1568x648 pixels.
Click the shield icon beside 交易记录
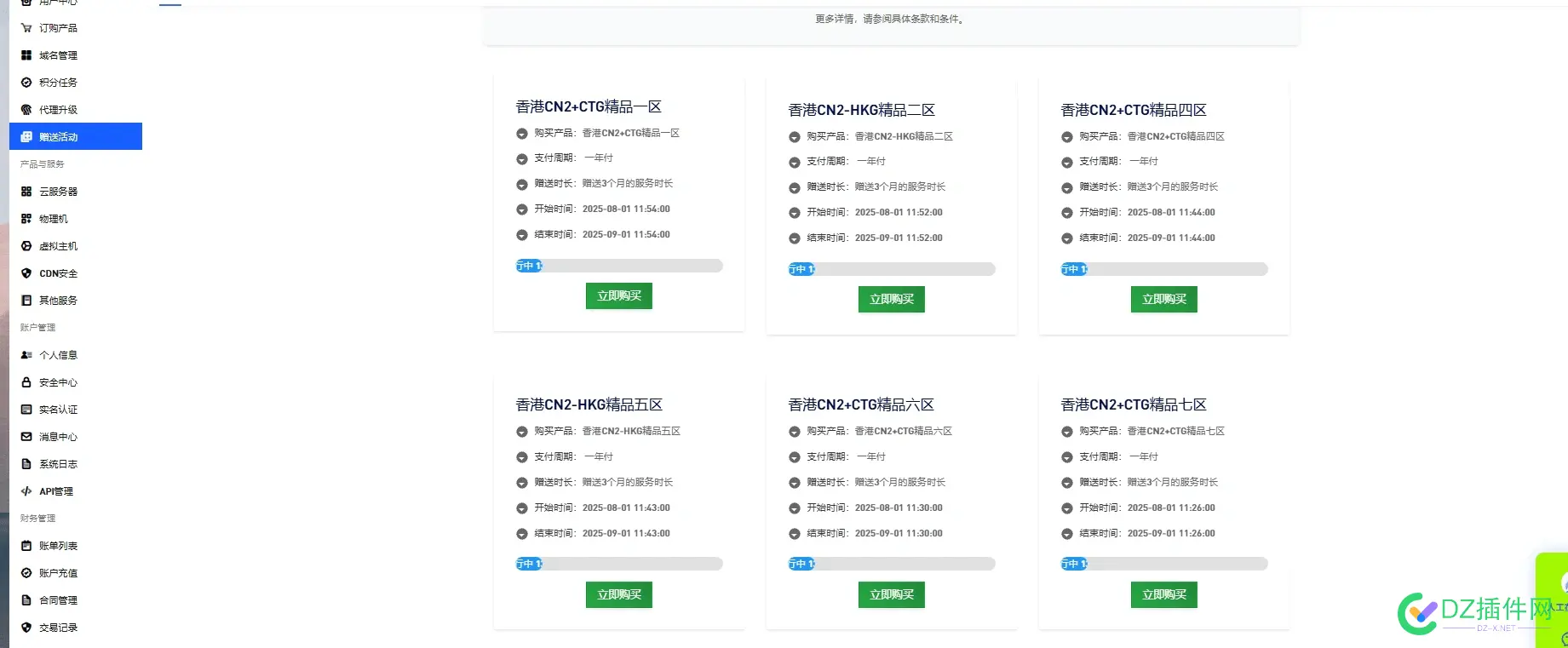pos(26,628)
